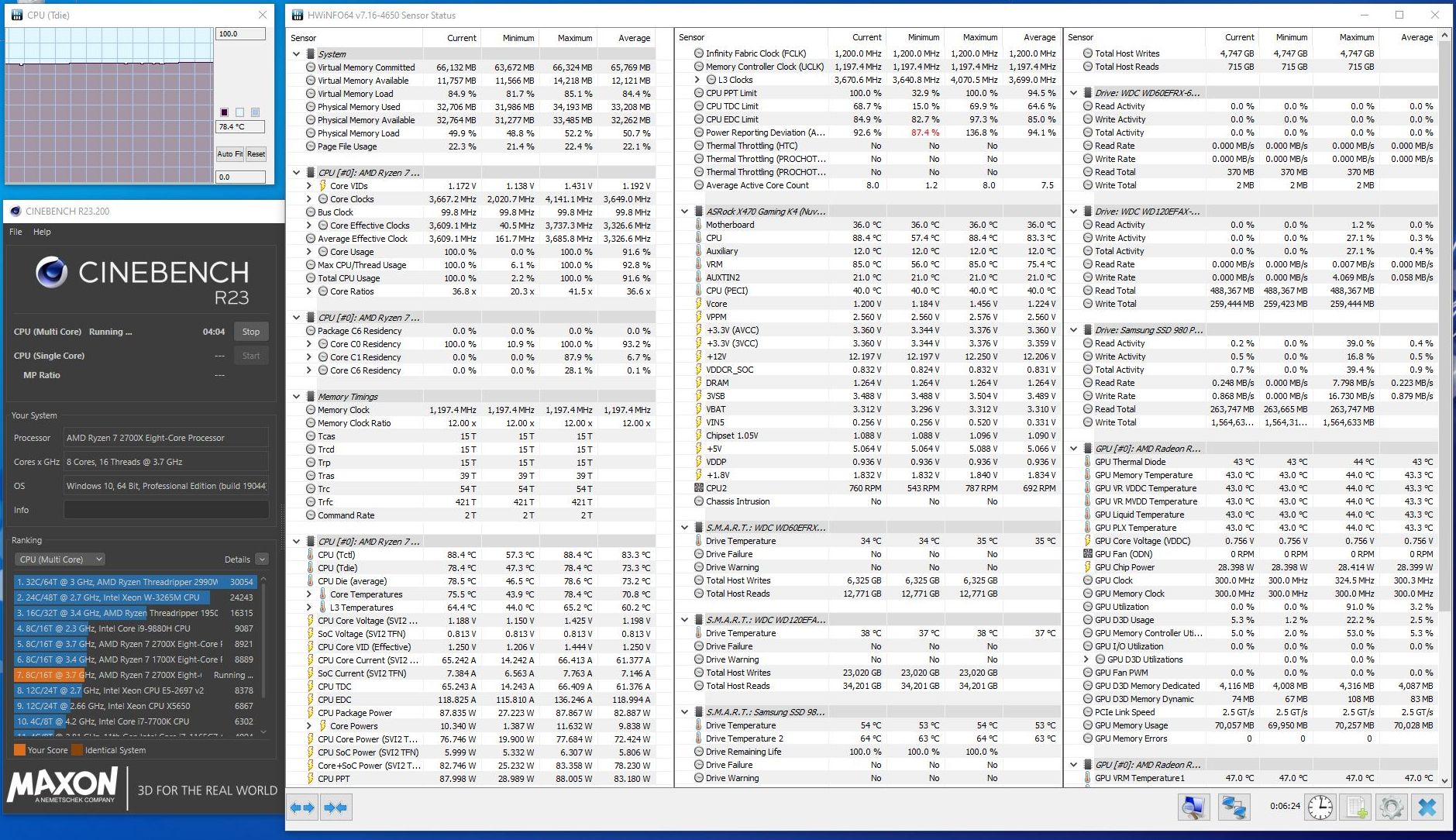Click the blue expand-columns arrows icon in HWiNFO
Viewport: 1456px width, 840px height.
[x=302, y=807]
